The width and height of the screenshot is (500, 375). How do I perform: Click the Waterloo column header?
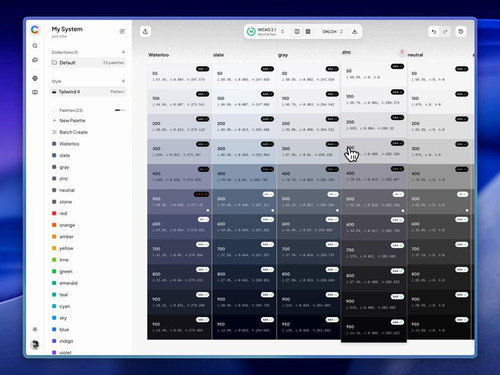coord(159,55)
